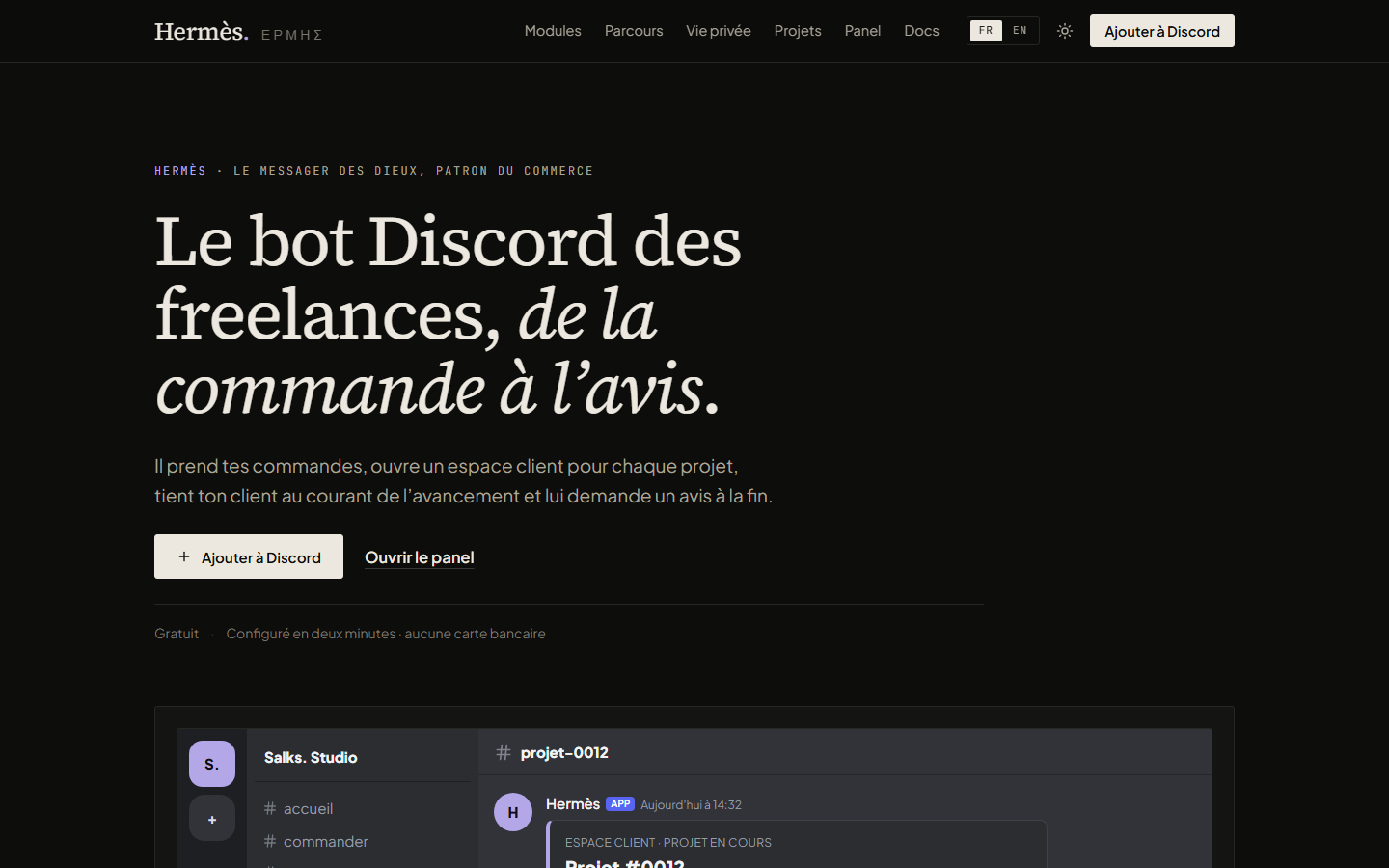This screenshot has height=868, width=1389.
Task: Click the ESPACE CLIENT · PROJET EN COURS label
Action: click(668, 842)
